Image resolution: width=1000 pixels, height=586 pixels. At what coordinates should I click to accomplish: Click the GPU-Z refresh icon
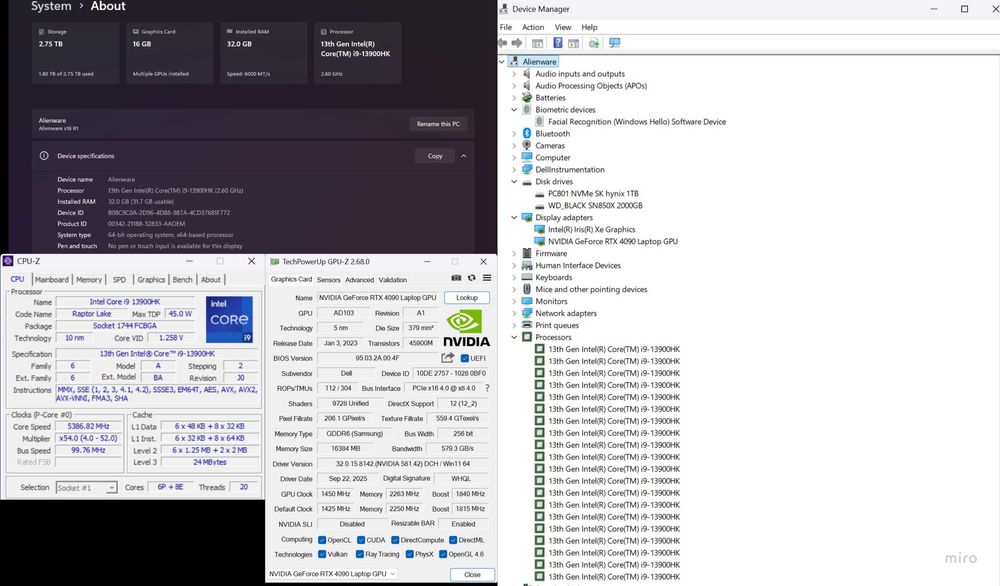[x=471, y=278]
